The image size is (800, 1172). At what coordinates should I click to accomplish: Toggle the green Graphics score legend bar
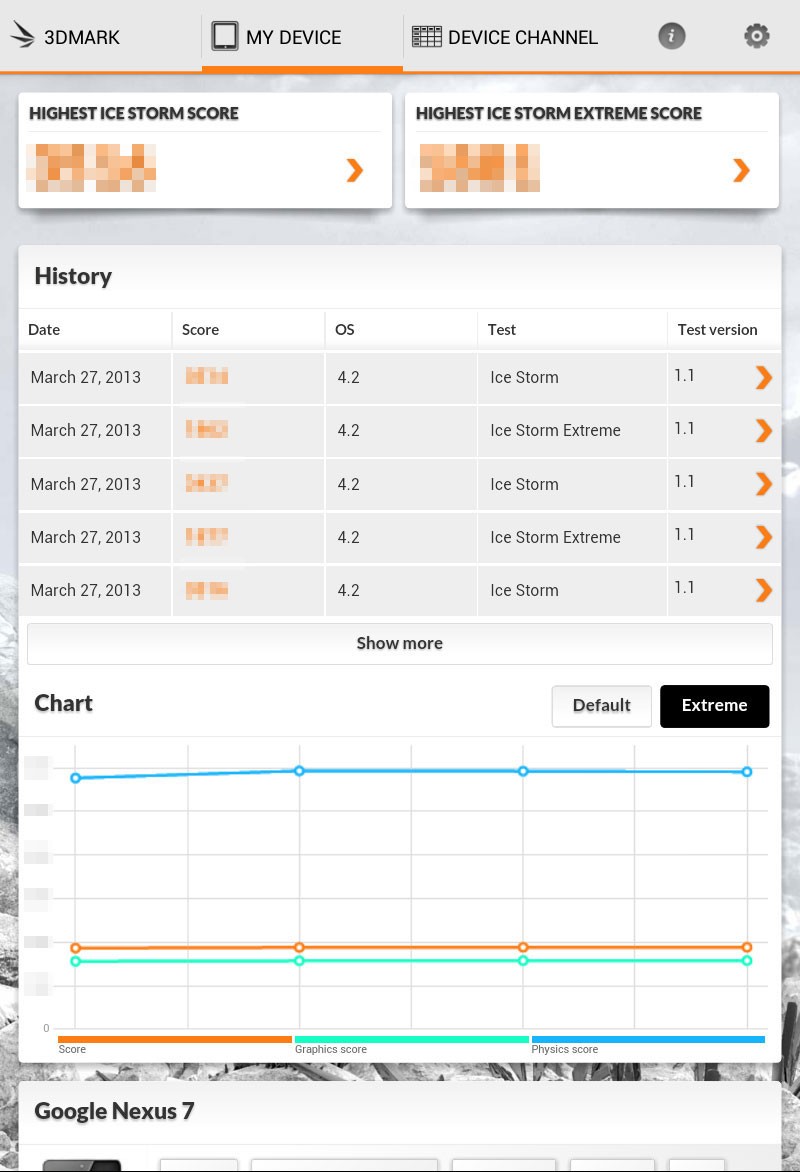point(412,1039)
